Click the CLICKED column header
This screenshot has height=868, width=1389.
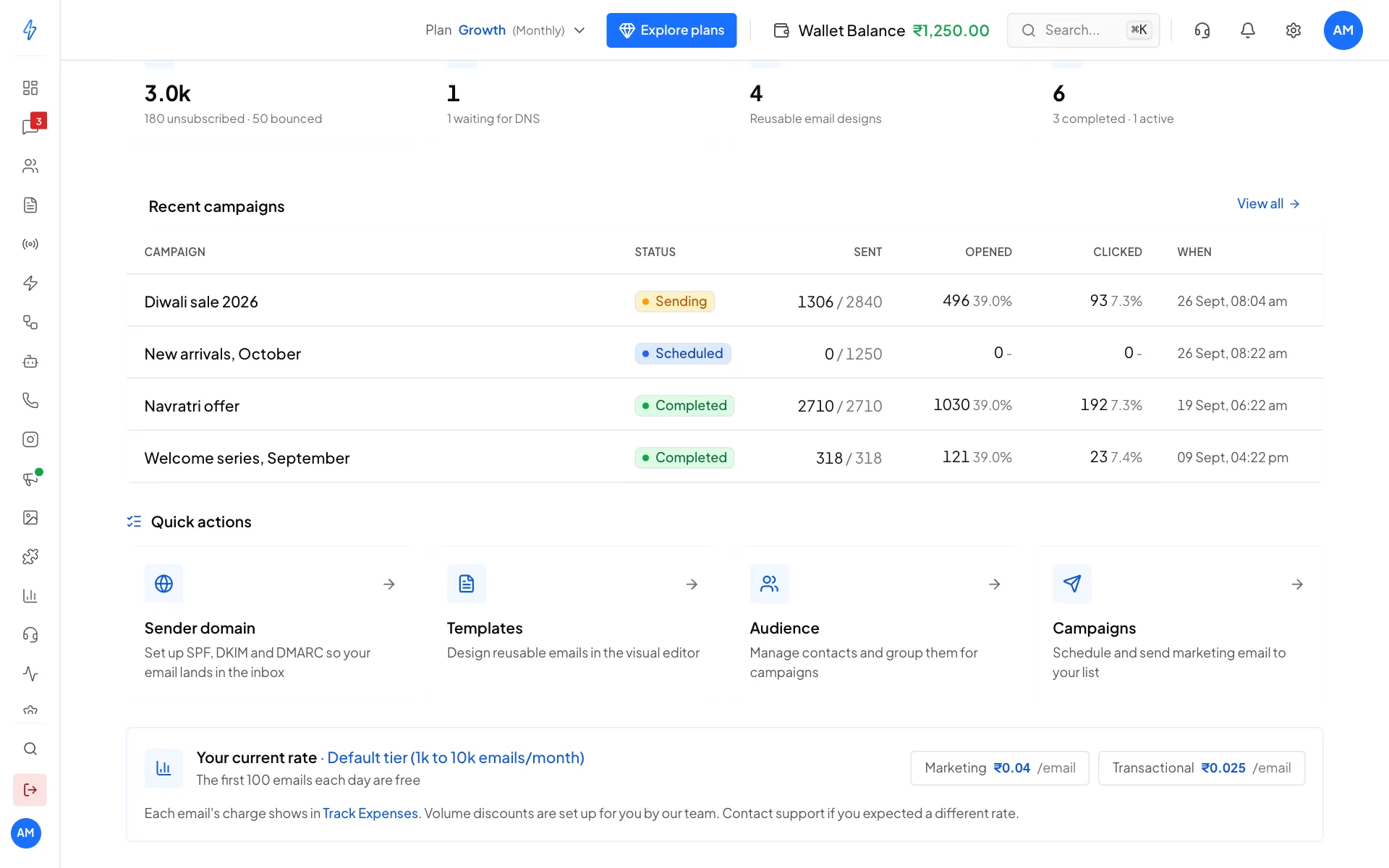click(1117, 252)
